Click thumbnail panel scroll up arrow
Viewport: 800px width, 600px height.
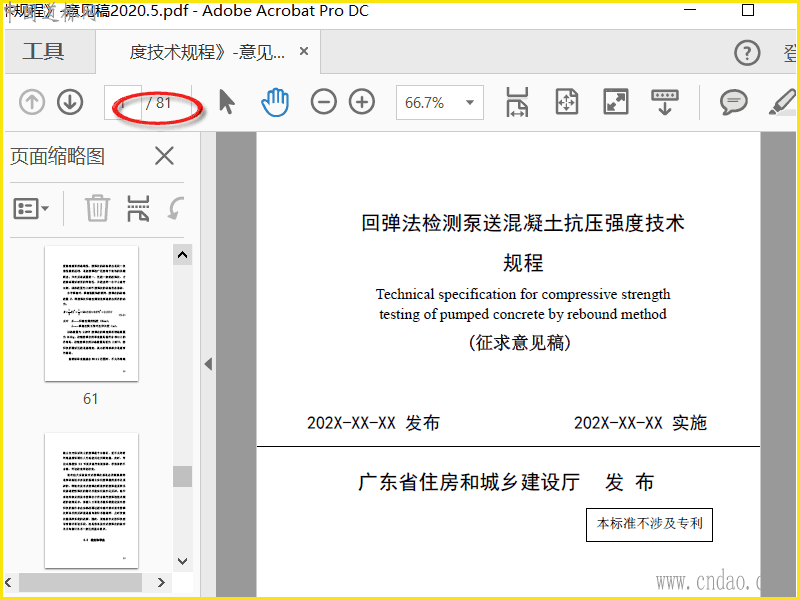tap(182, 255)
